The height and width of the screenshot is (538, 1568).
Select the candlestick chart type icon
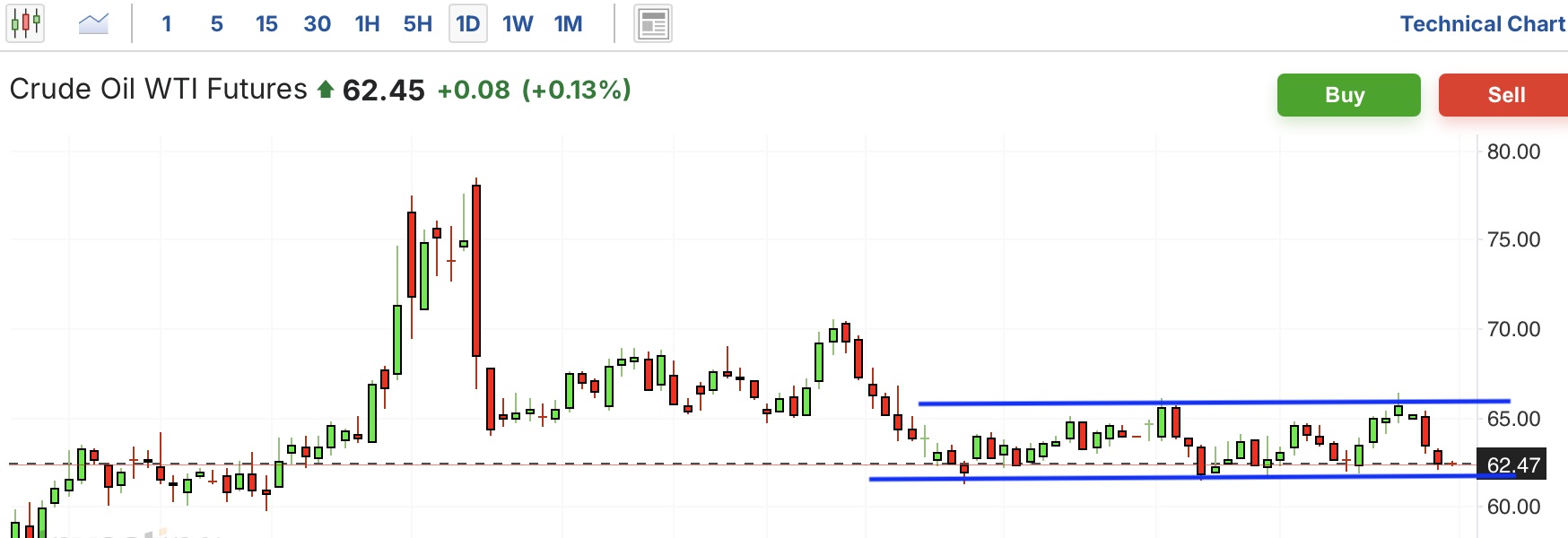tap(26, 23)
